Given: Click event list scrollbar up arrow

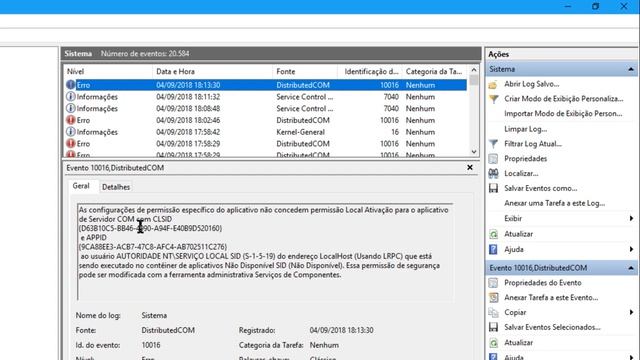Looking at the screenshot, I should point(473,70).
